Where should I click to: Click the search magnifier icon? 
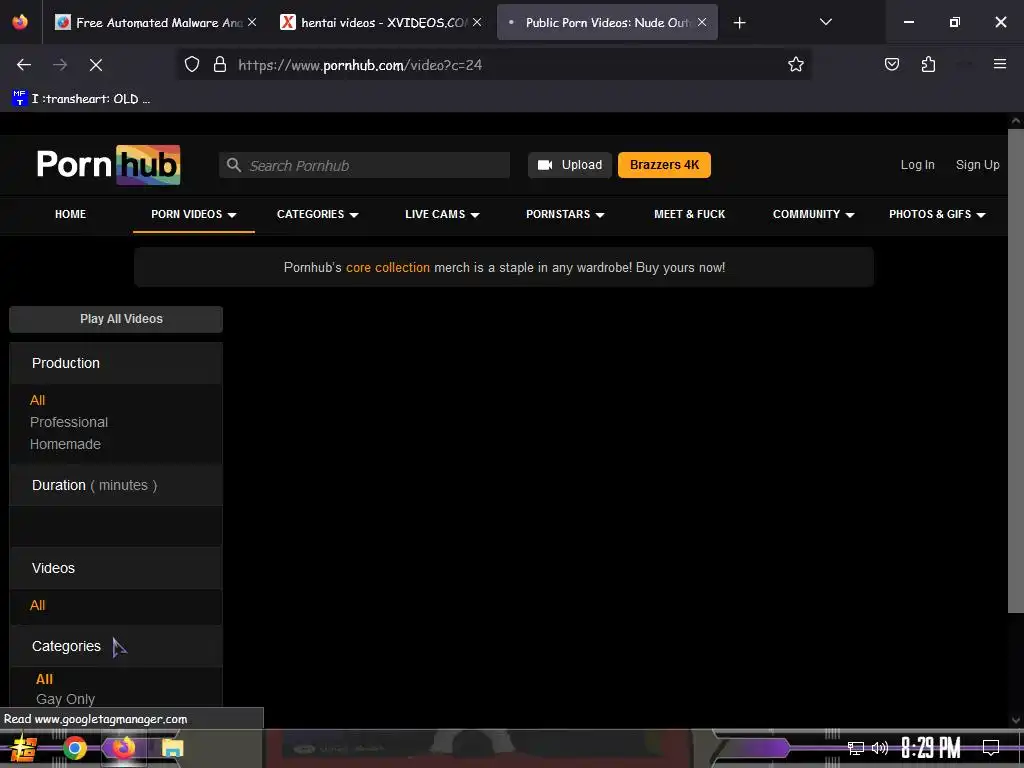[234, 165]
